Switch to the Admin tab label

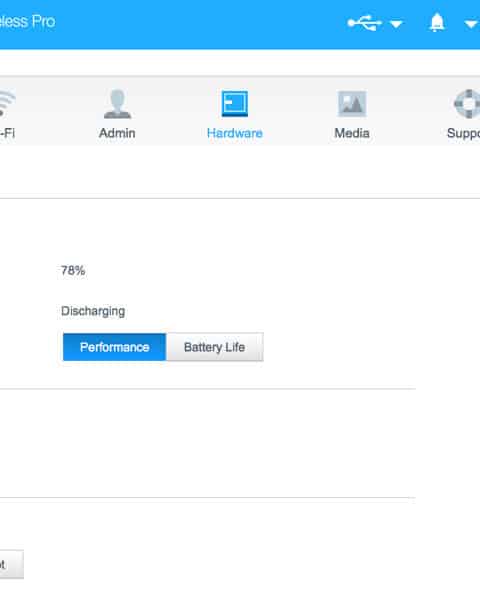117,133
